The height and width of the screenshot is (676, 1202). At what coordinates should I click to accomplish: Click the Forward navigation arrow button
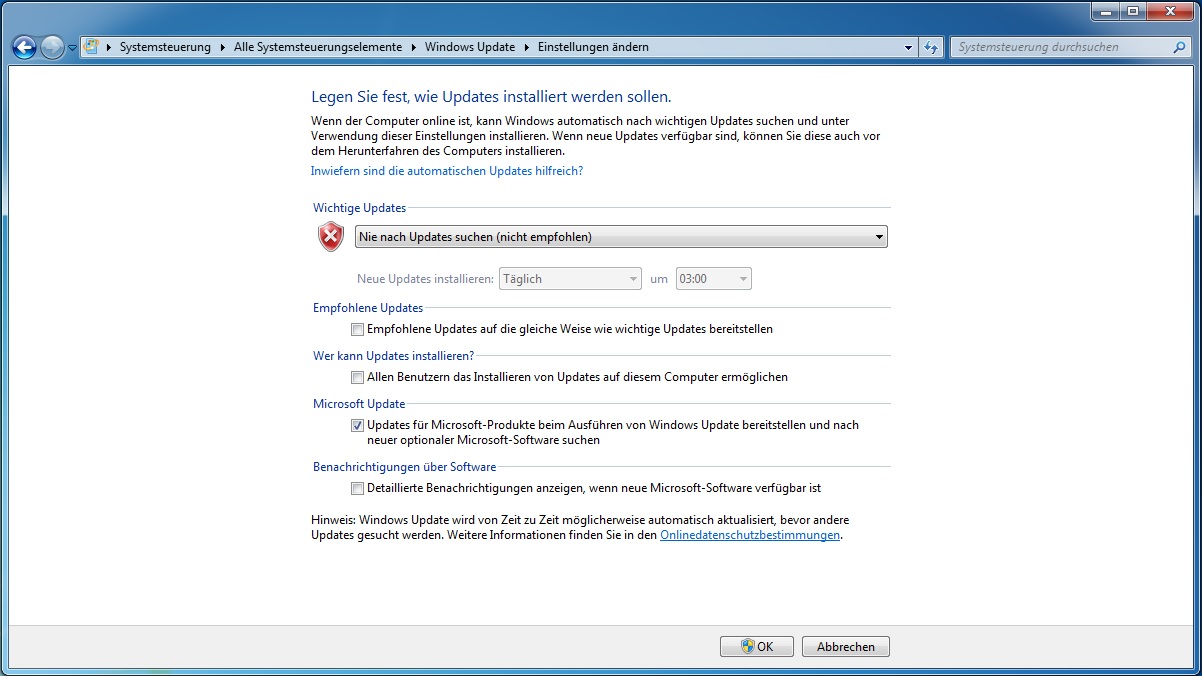[52, 47]
